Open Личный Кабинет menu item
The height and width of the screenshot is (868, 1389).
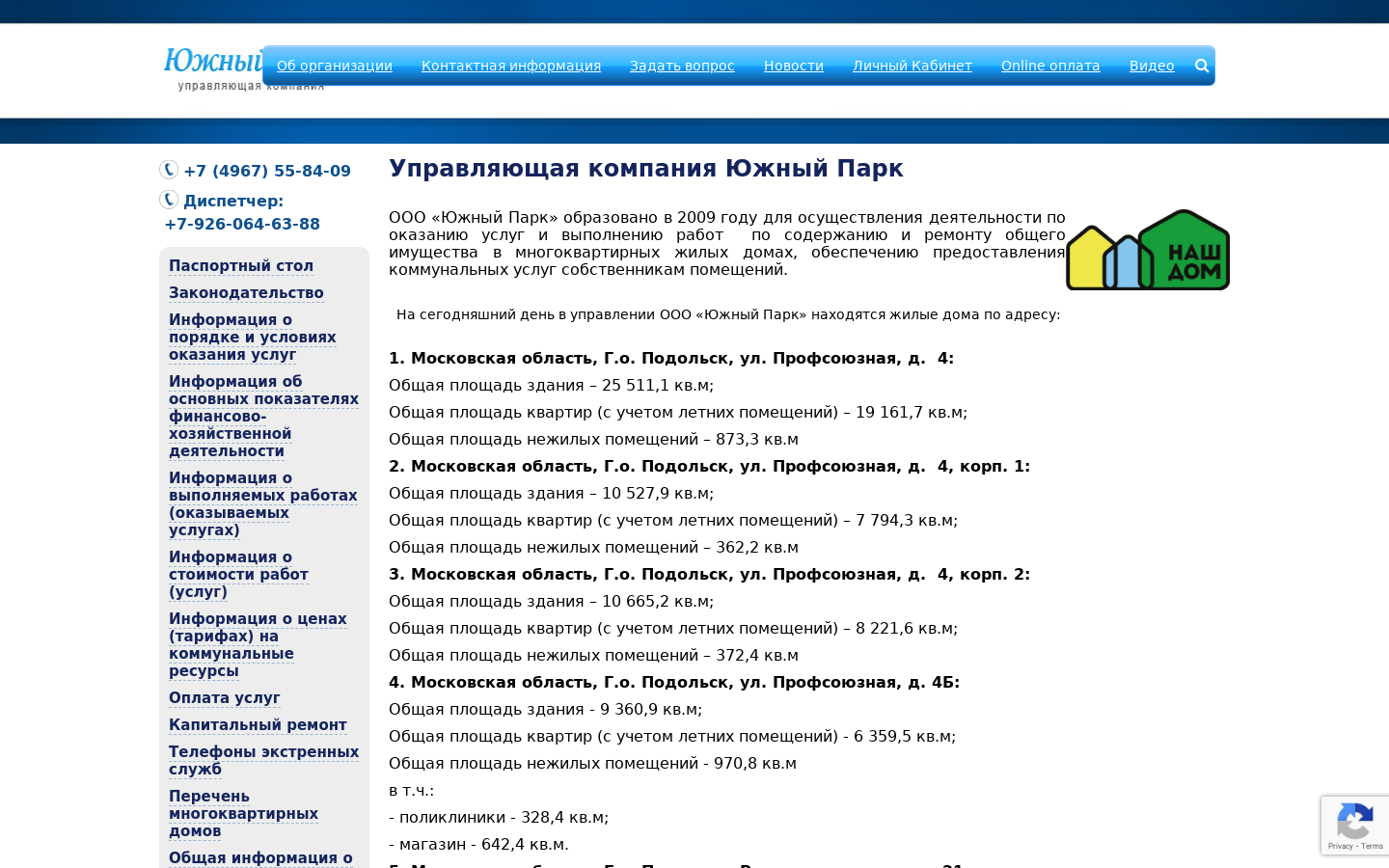[912, 66]
